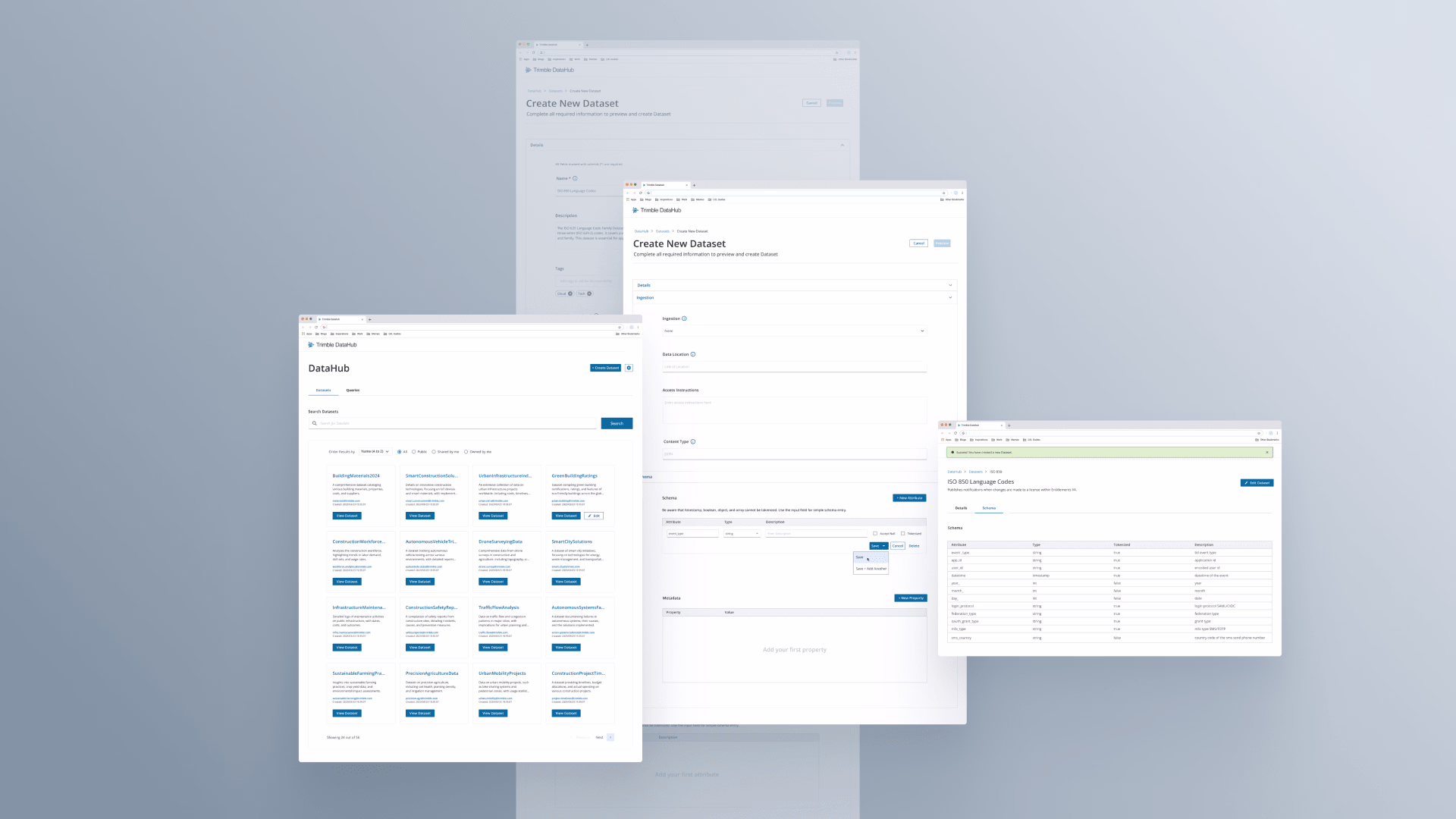1456x819 pixels.
Task: Open the Order Results by dropdown
Action: (x=375, y=452)
